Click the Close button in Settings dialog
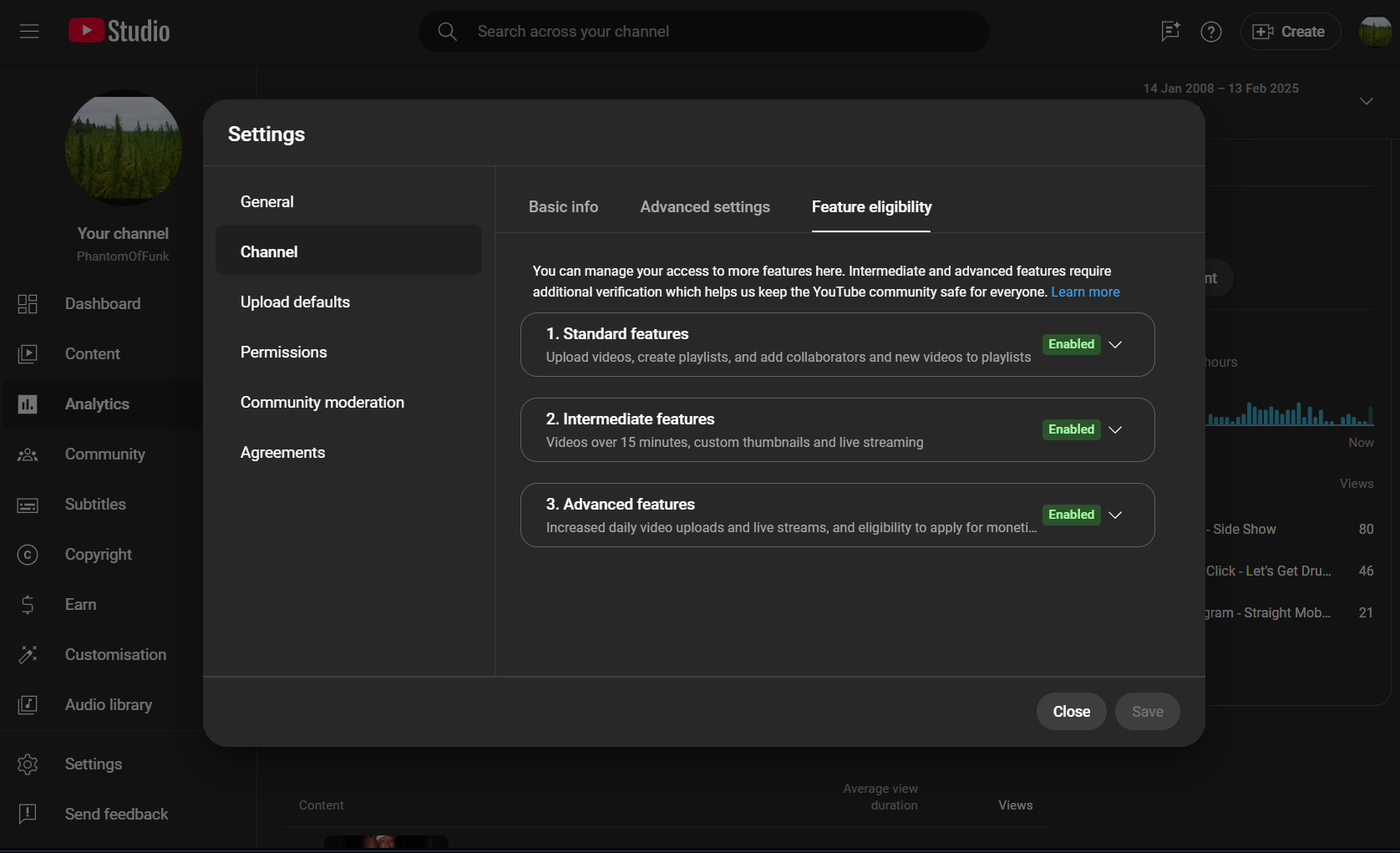The height and width of the screenshot is (853, 1400). coord(1072,712)
